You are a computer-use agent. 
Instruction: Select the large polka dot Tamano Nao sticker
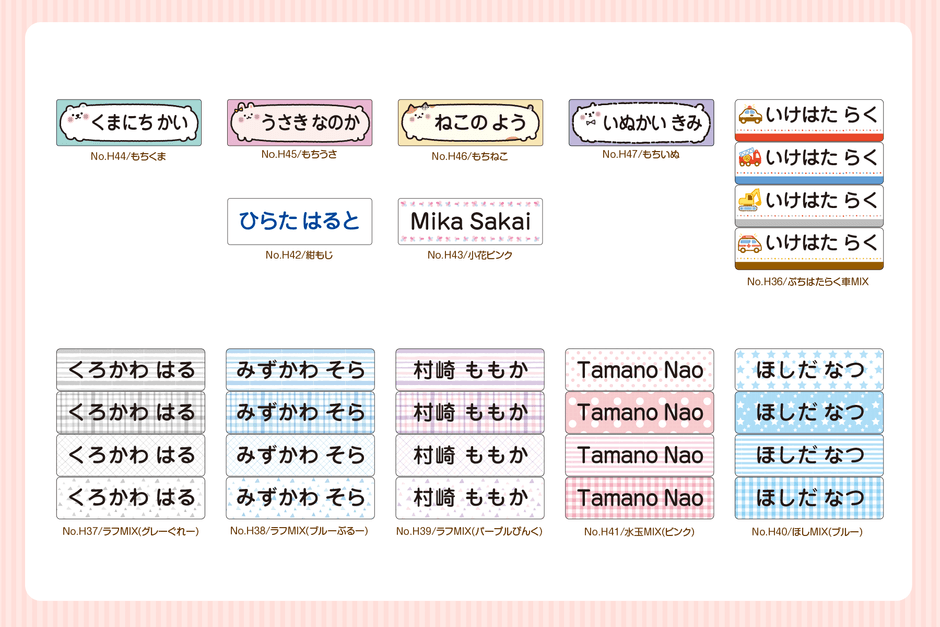coord(640,412)
